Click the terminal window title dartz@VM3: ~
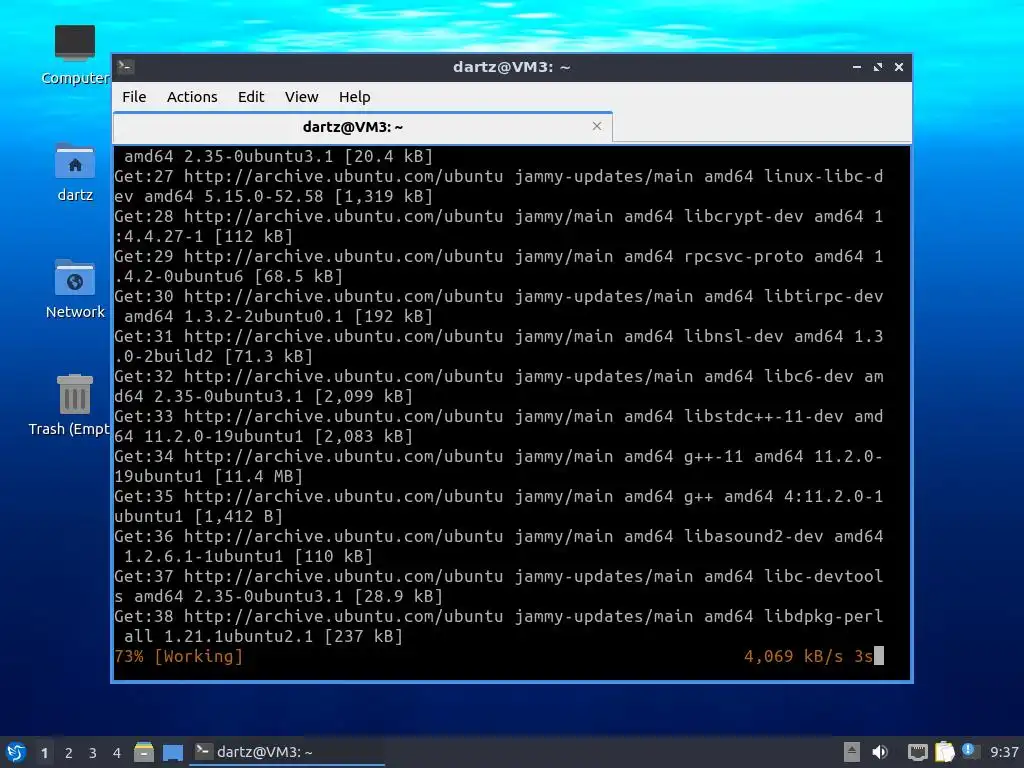 tap(512, 67)
